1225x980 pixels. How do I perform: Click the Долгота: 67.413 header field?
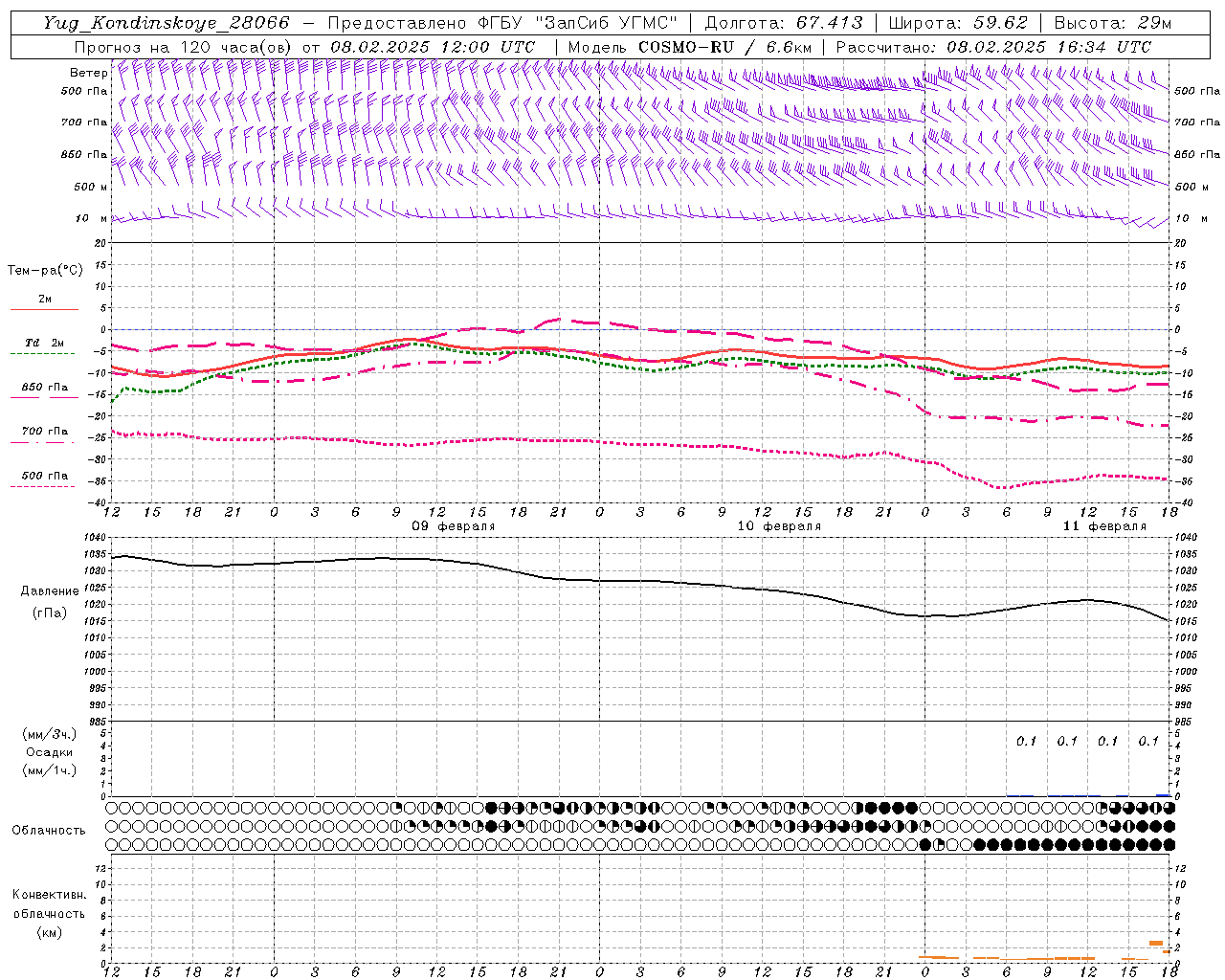(784, 23)
